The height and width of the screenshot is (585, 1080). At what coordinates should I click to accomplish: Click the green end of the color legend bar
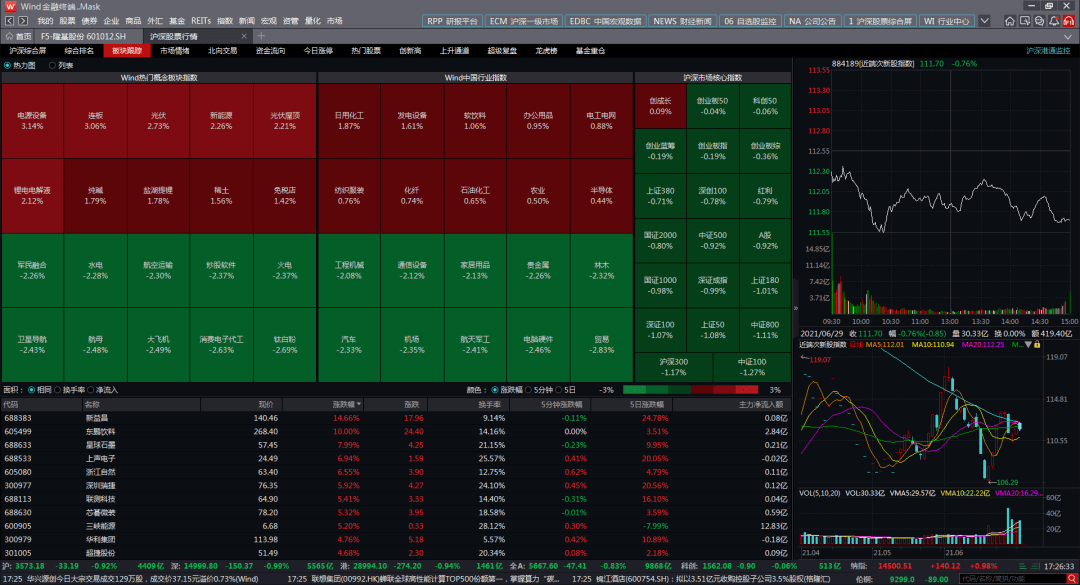pos(635,390)
